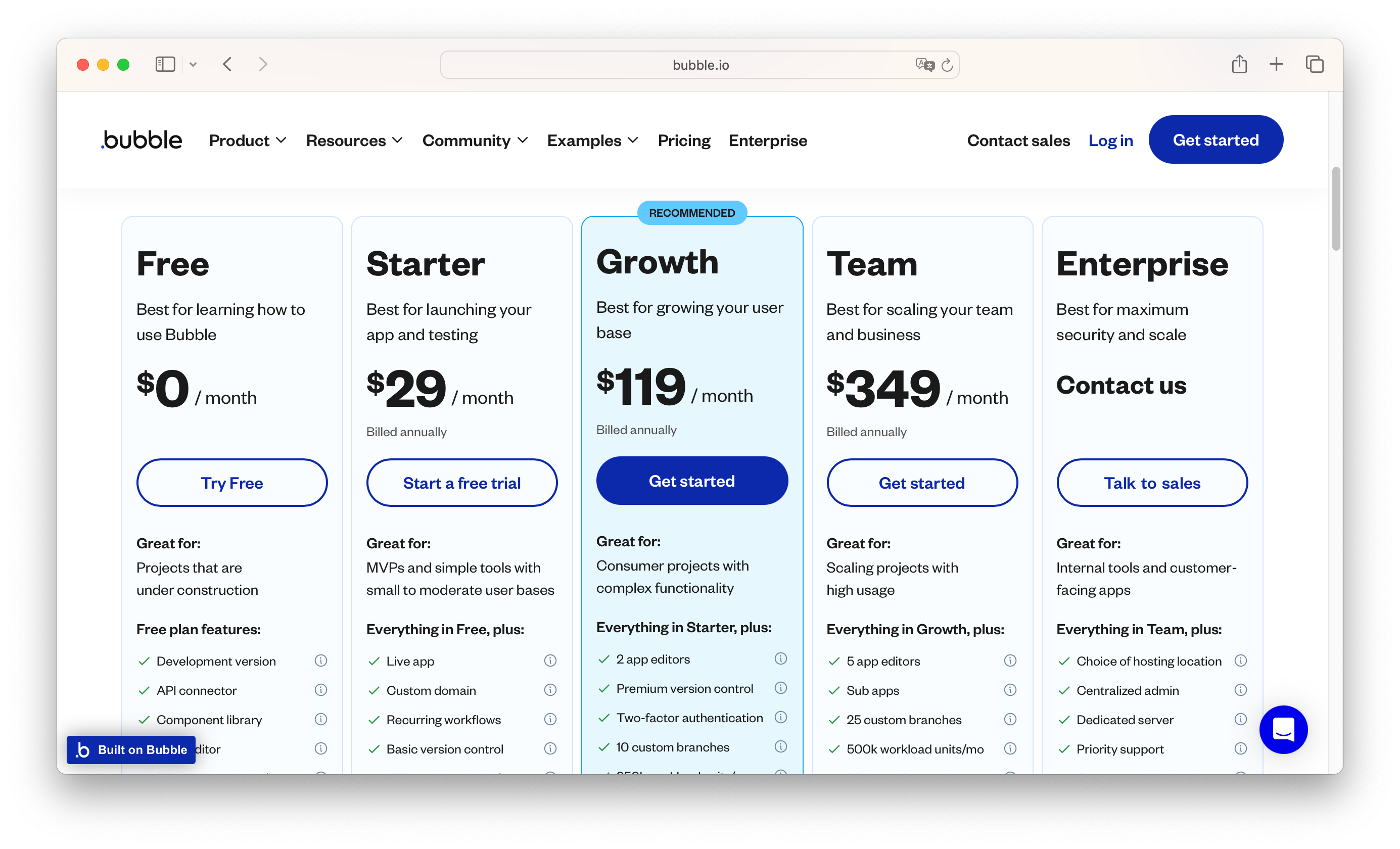Image resolution: width=1400 pixels, height=849 pixels.
Task: Click the tab overview icon
Action: tap(1314, 64)
